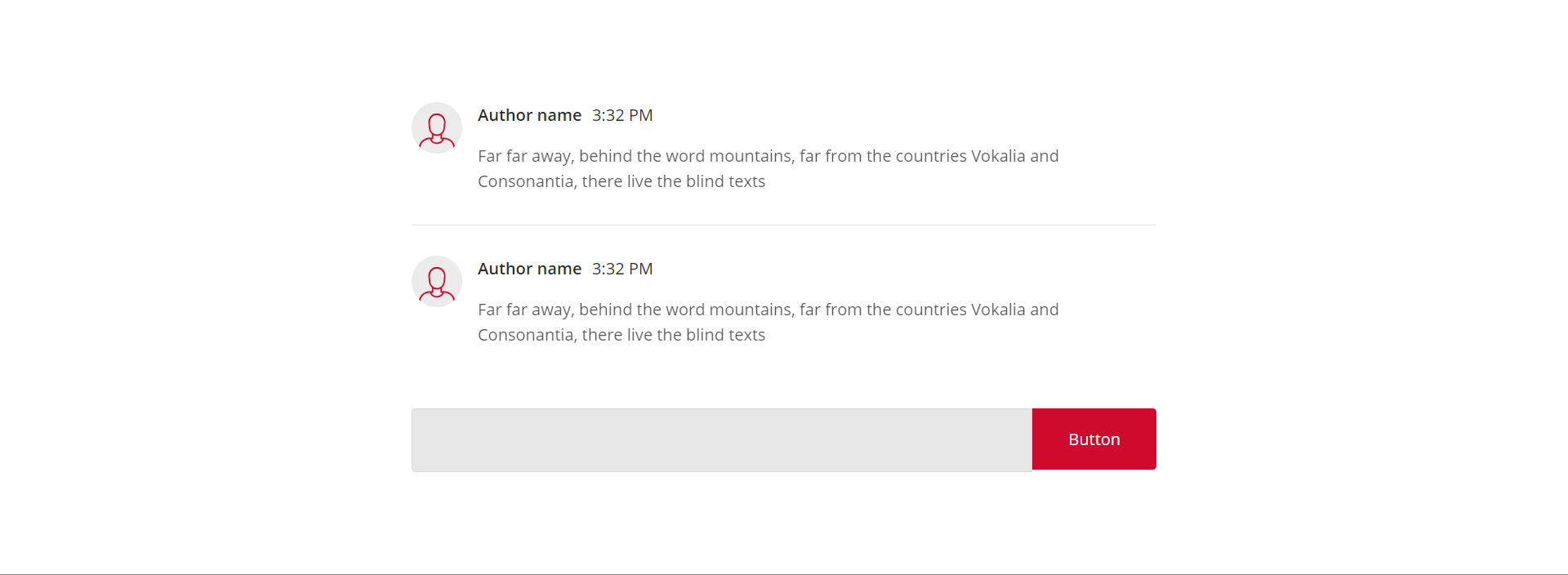
Task: Click the 3:32 PM timestamp on second comment
Action: pyautogui.click(x=622, y=269)
